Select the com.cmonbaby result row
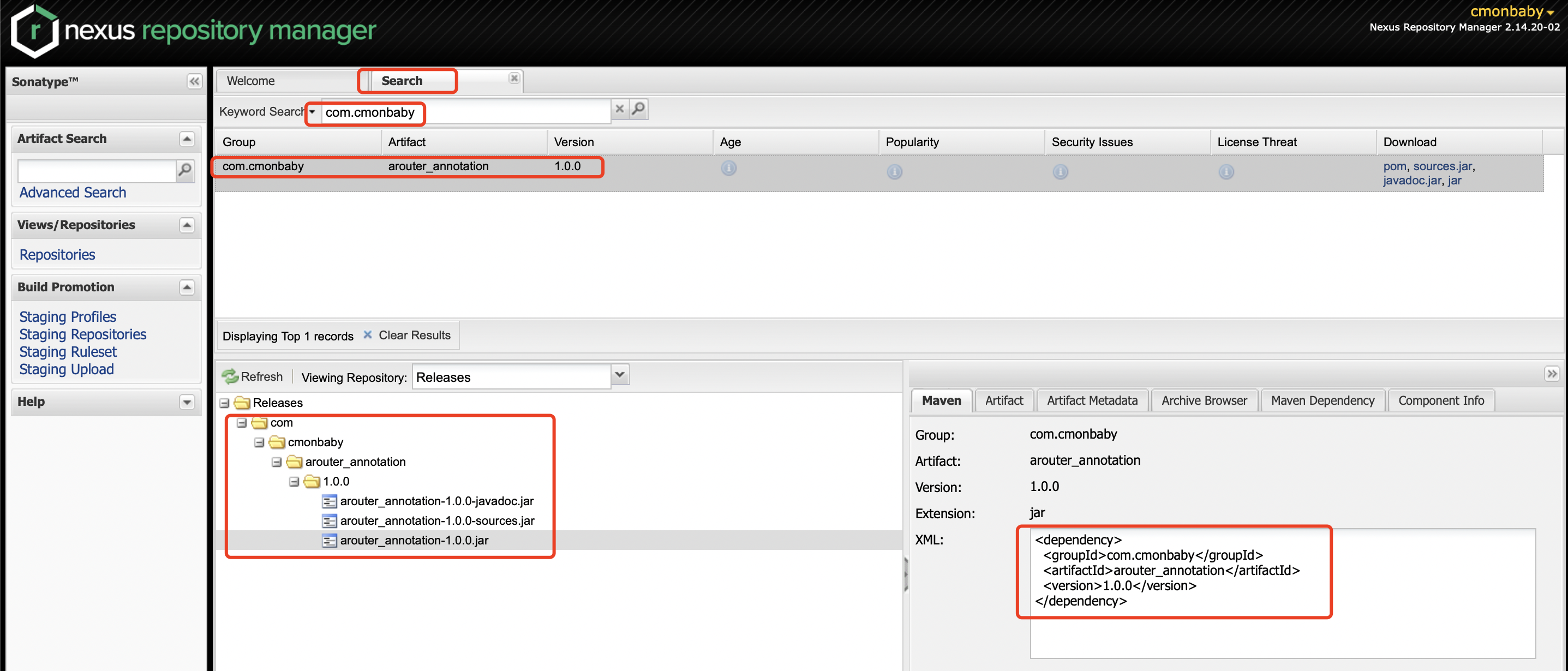Viewport: 1568px width, 671px height. 878,173
